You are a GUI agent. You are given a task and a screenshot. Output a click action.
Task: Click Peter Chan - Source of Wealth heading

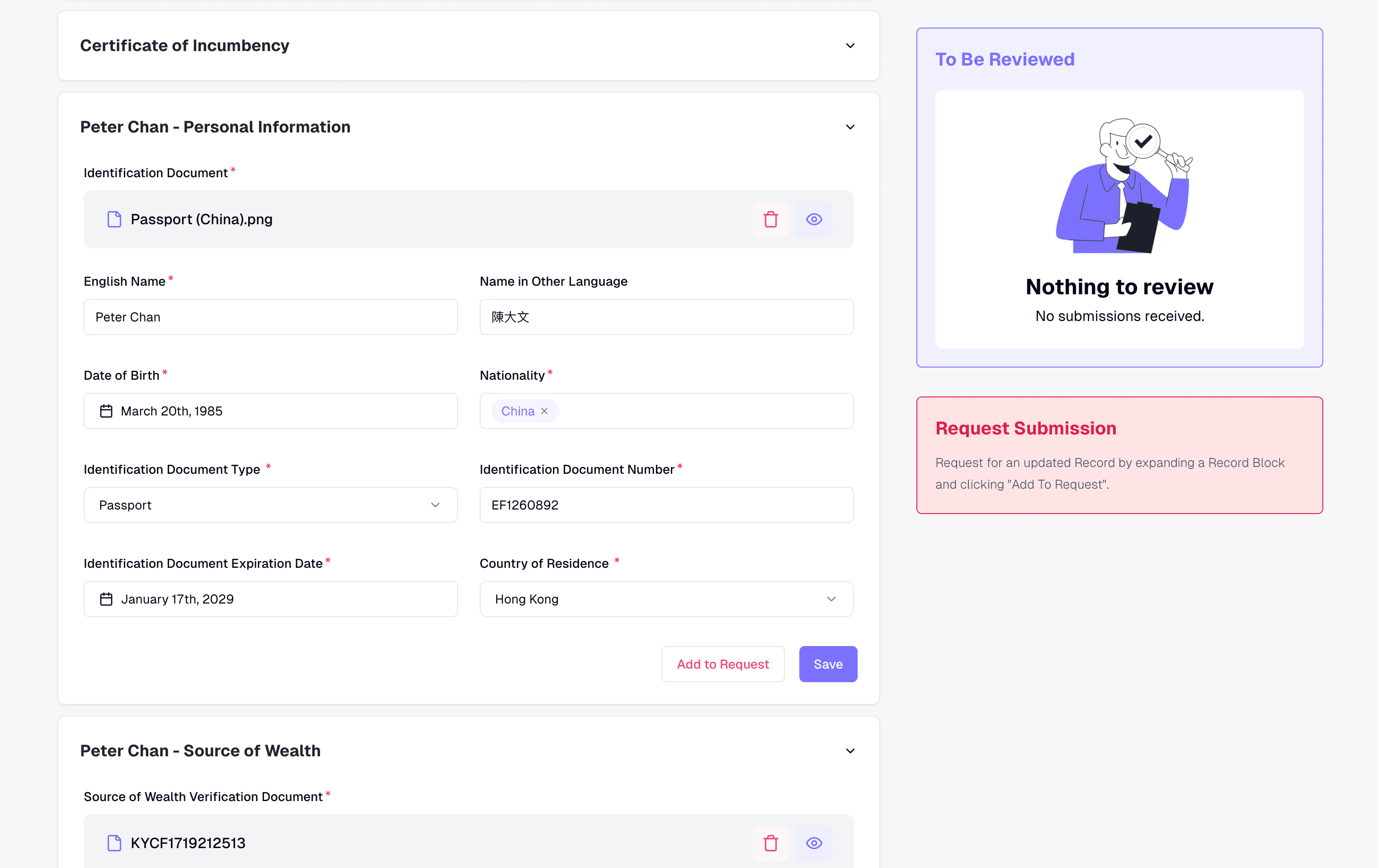pyautogui.click(x=200, y=751)
